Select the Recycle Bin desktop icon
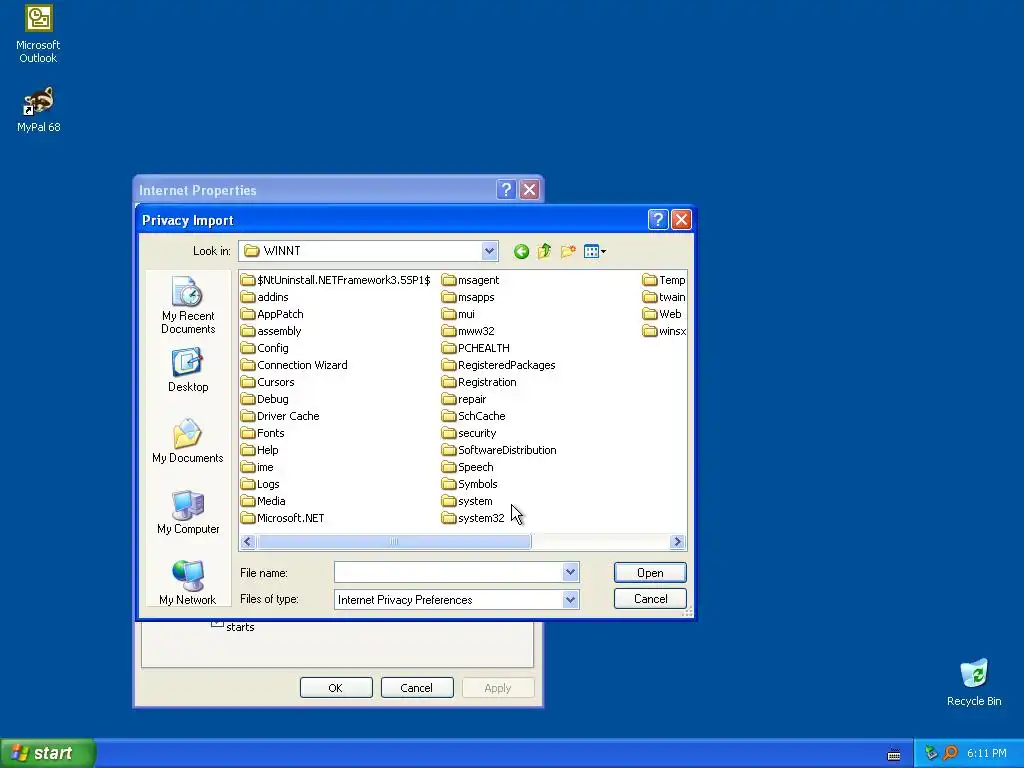Image resolution: width=1024 pixels, height=768 pixels. (x=974, y=682)
